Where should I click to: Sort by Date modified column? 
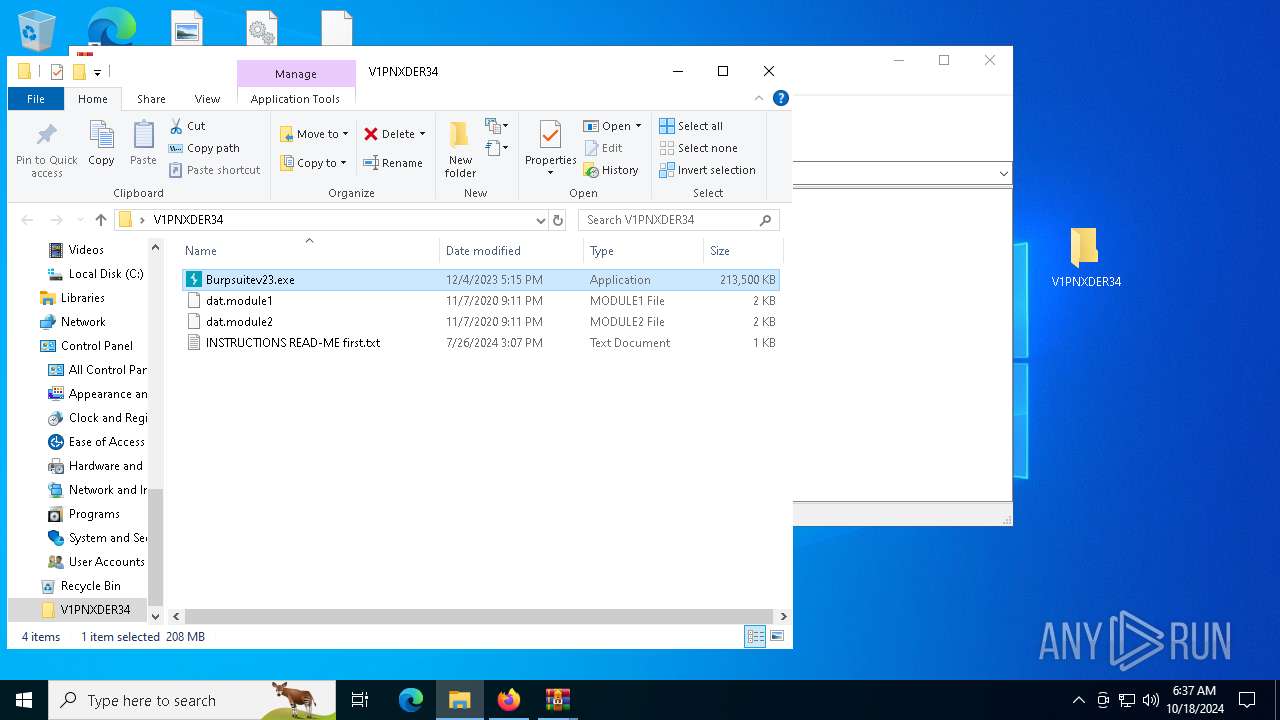[x=511, y=251]
